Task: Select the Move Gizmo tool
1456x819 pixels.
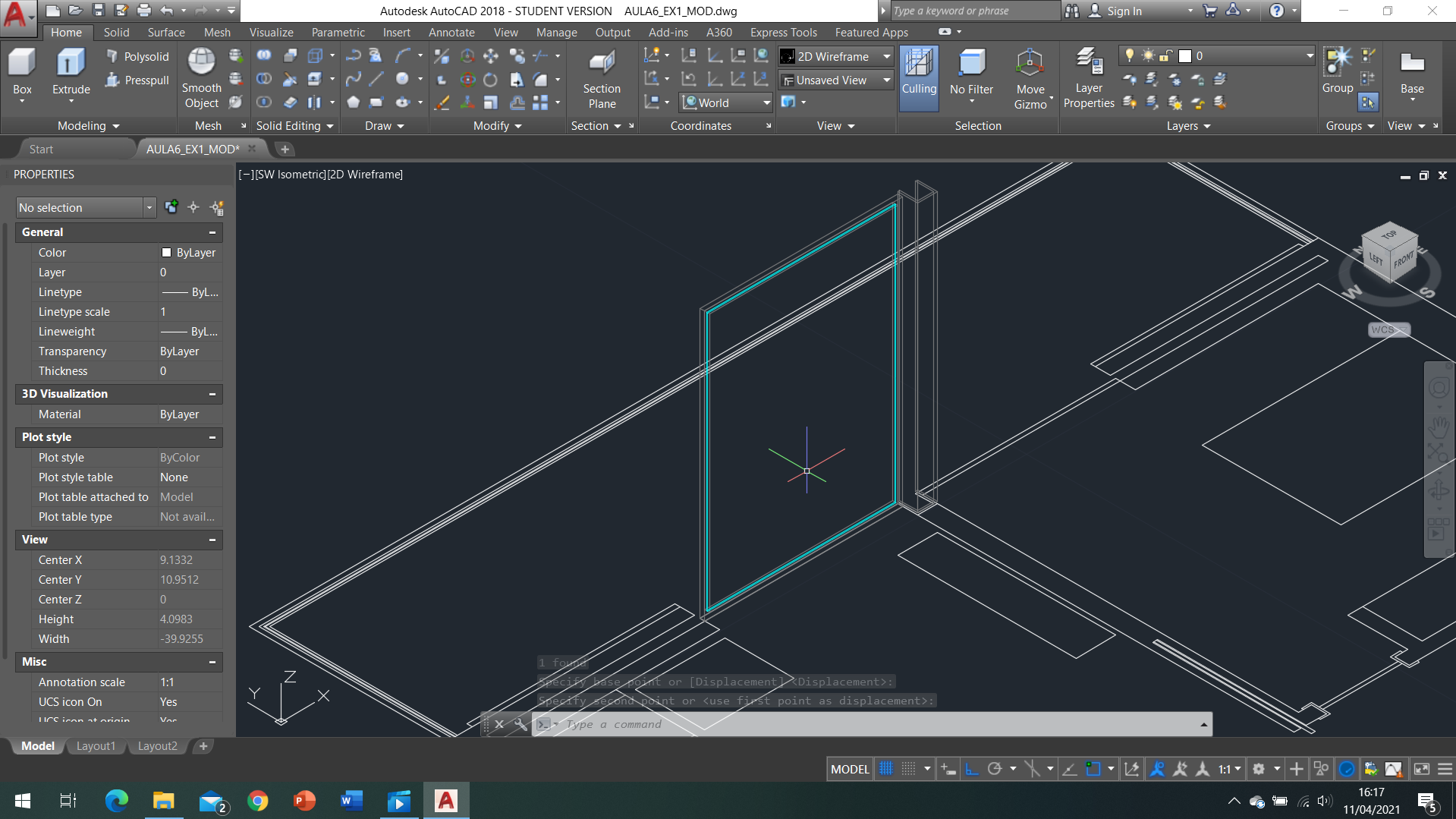Action: (x=1030, y=64)
